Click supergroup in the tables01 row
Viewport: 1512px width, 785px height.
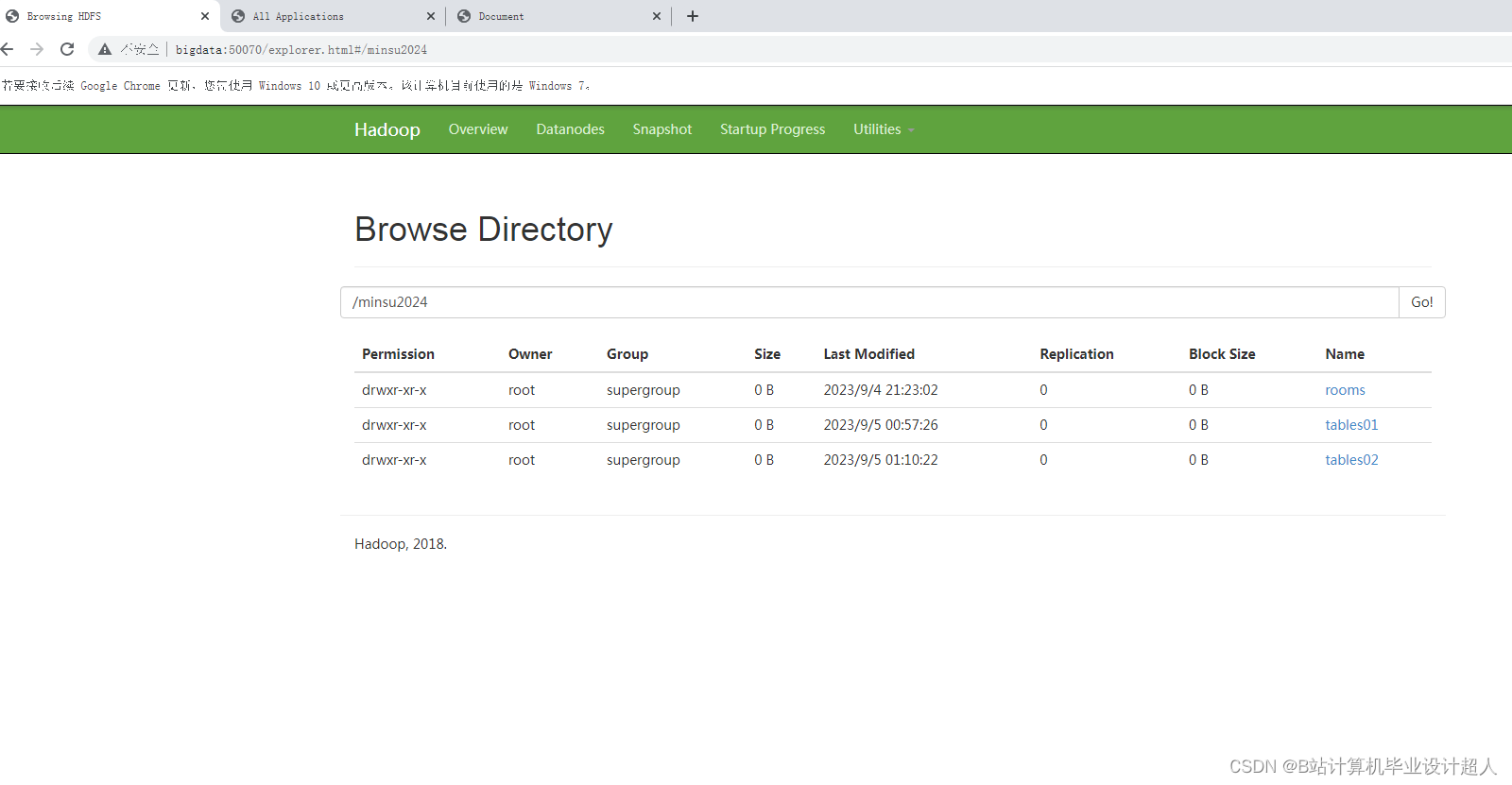coord(644,425)
